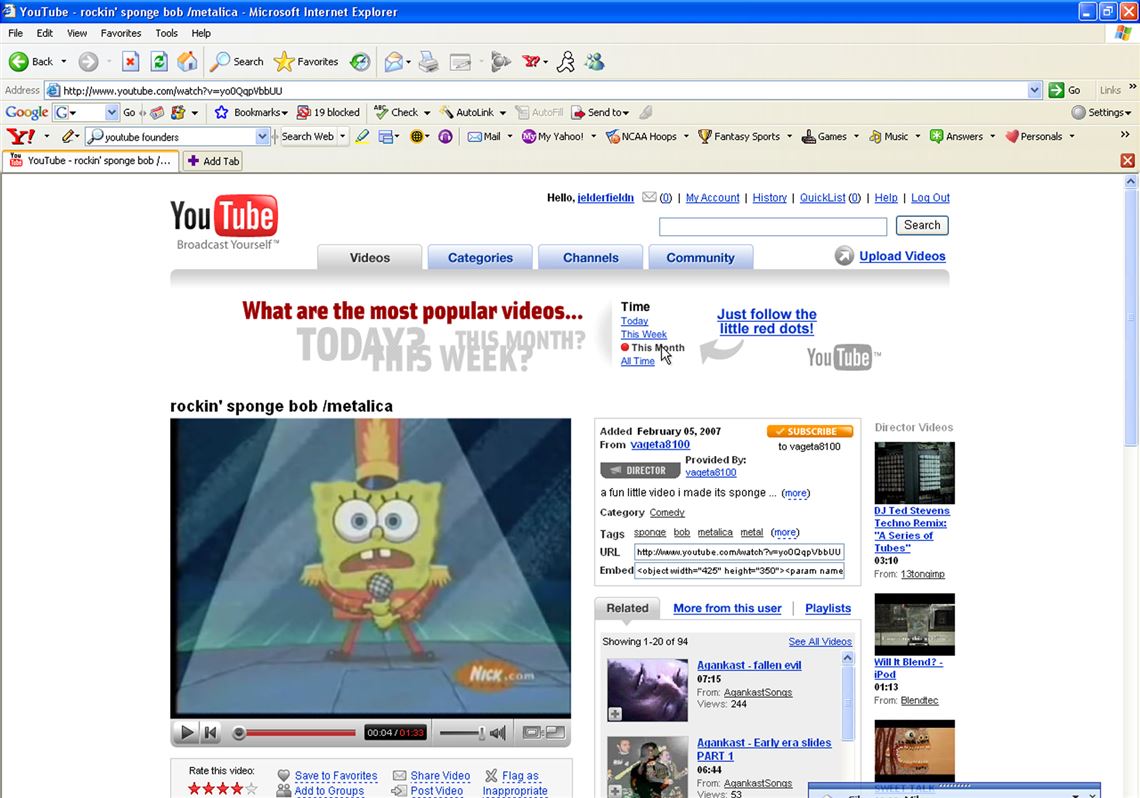The image size is (1140, 798).
Task: Toggle the full-screen view icon in the player
Action: (555, 733)
